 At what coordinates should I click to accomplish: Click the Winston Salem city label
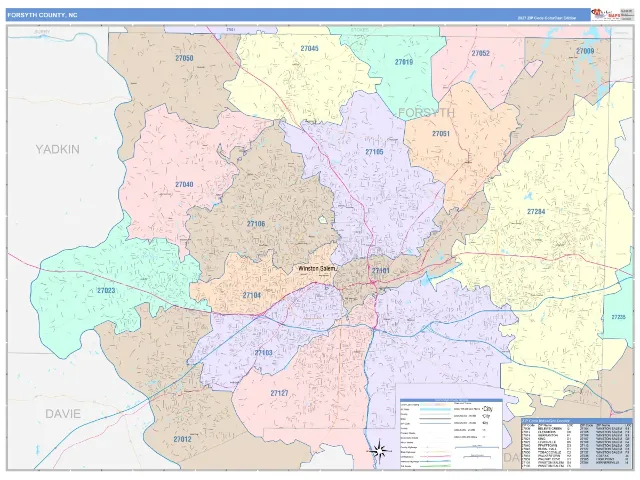click(318, 269)
